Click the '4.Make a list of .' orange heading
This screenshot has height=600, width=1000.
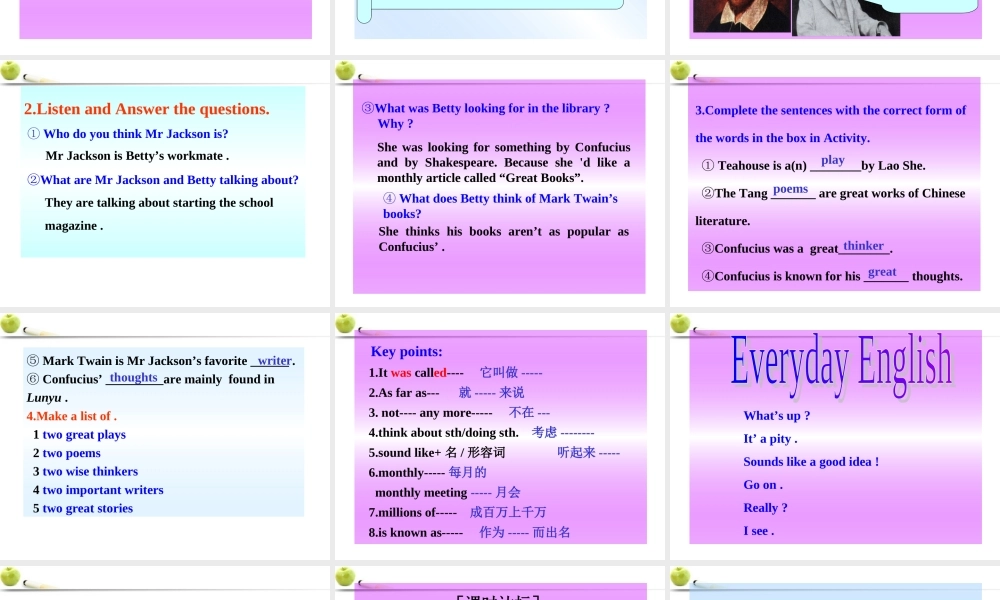(x=72, y=416)
